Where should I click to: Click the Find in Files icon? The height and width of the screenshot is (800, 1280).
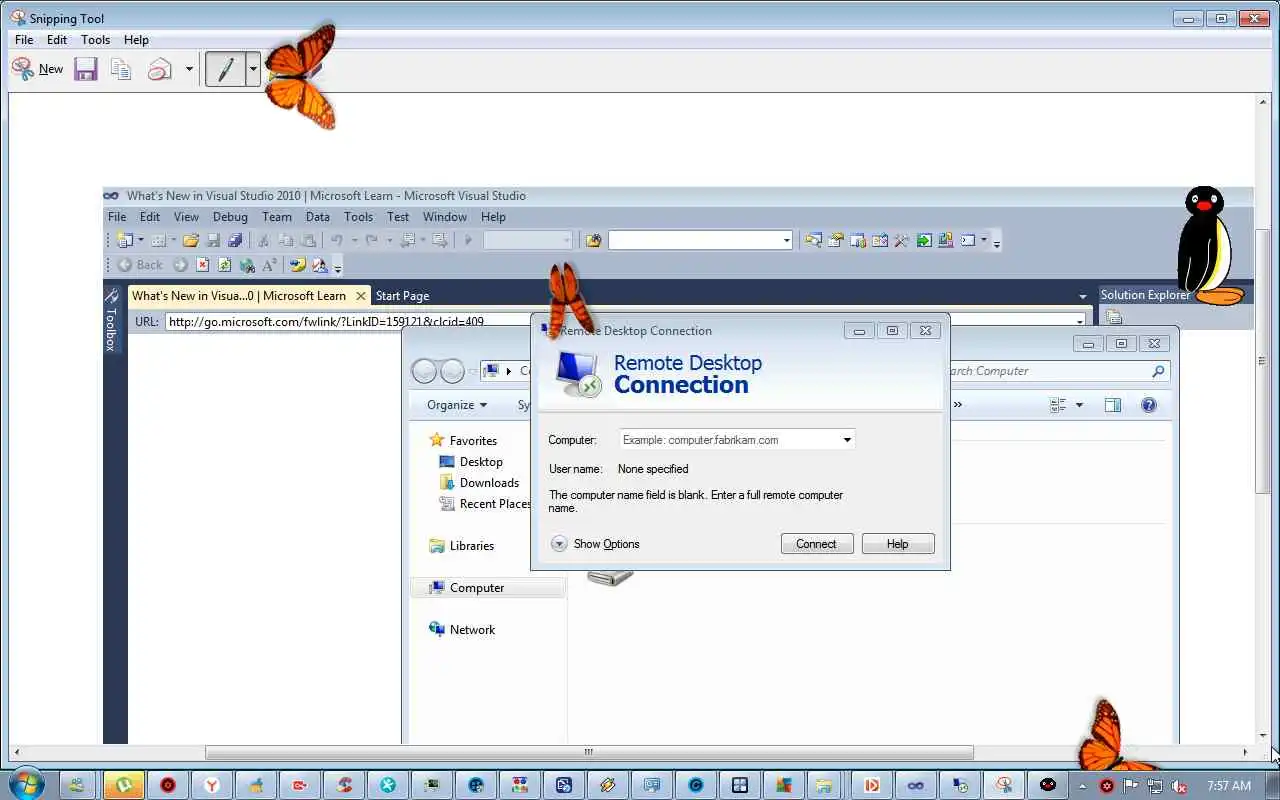pyautogui.click(x=593, y=240)
